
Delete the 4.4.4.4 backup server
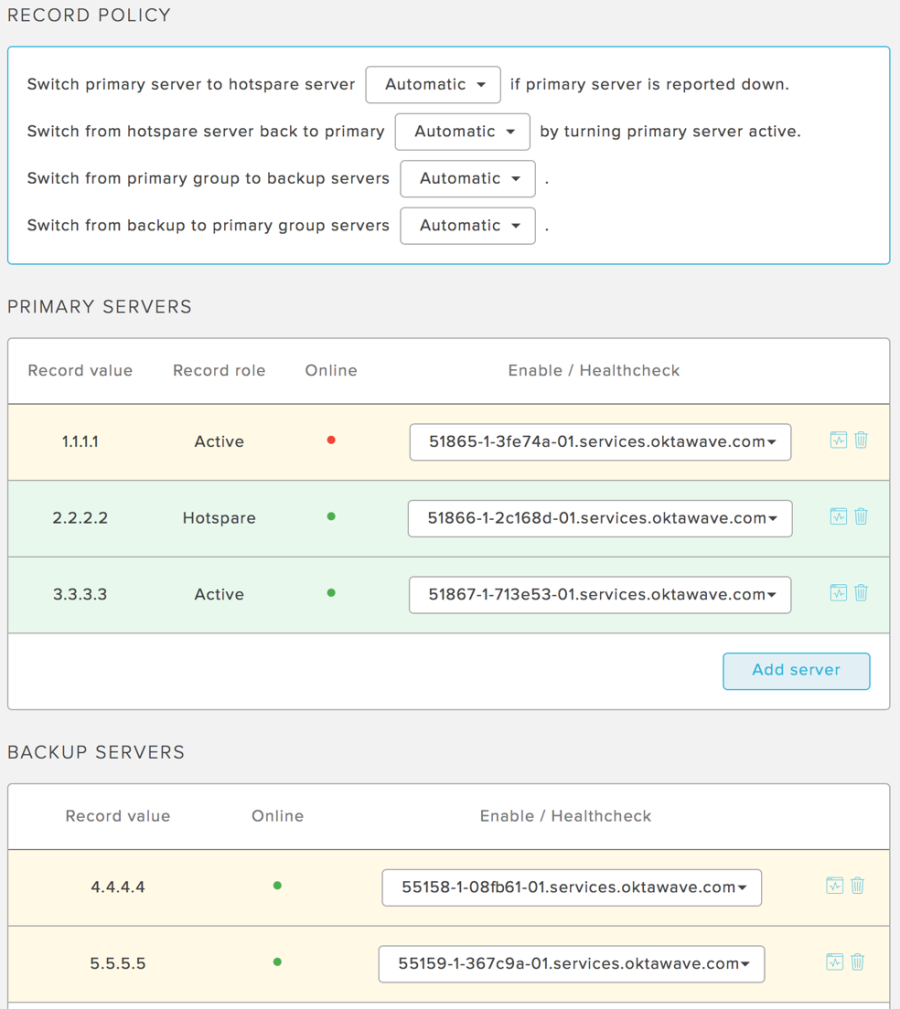857,885
